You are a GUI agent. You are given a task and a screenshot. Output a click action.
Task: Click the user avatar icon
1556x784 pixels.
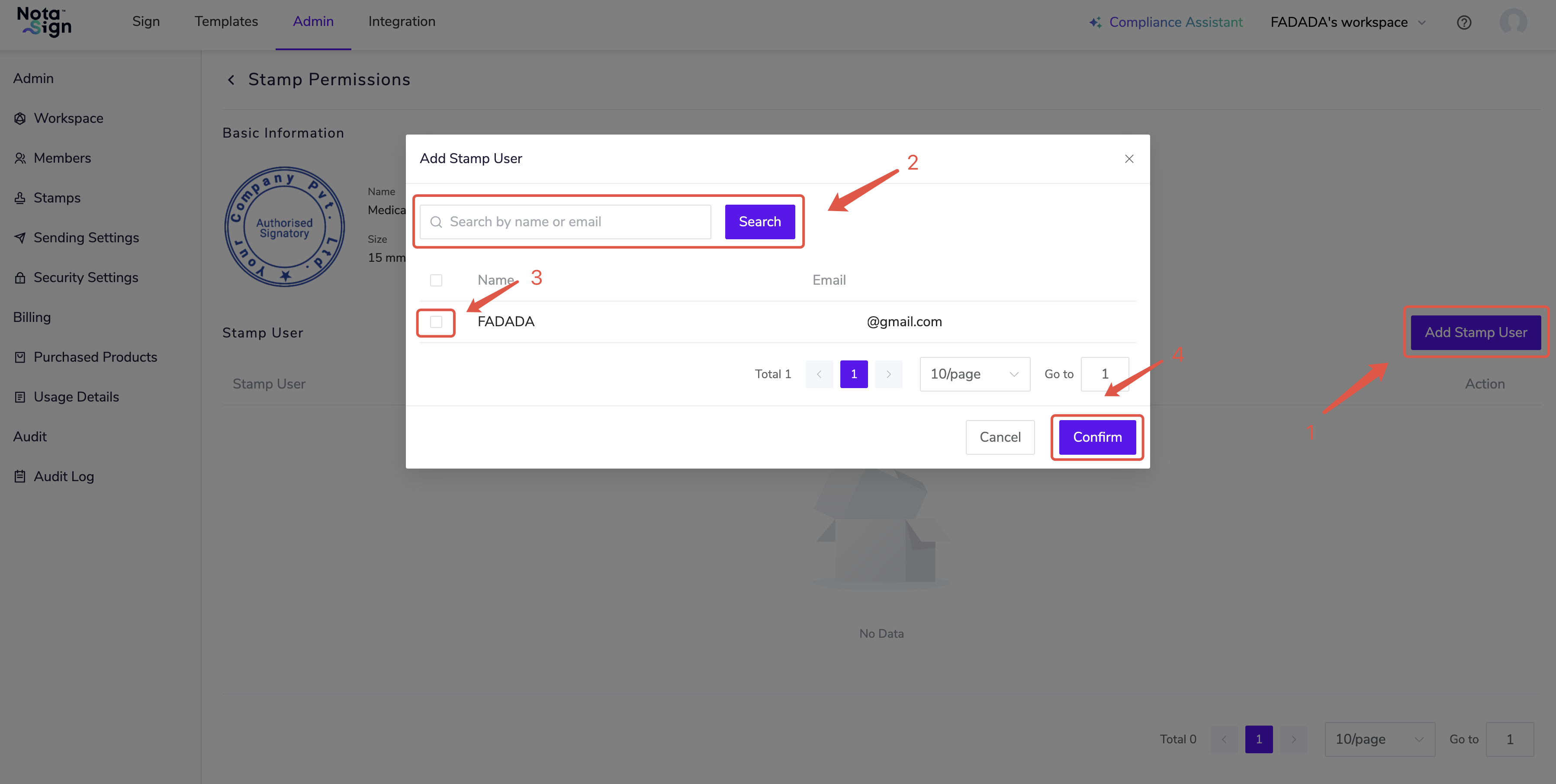pos(1512,22)
